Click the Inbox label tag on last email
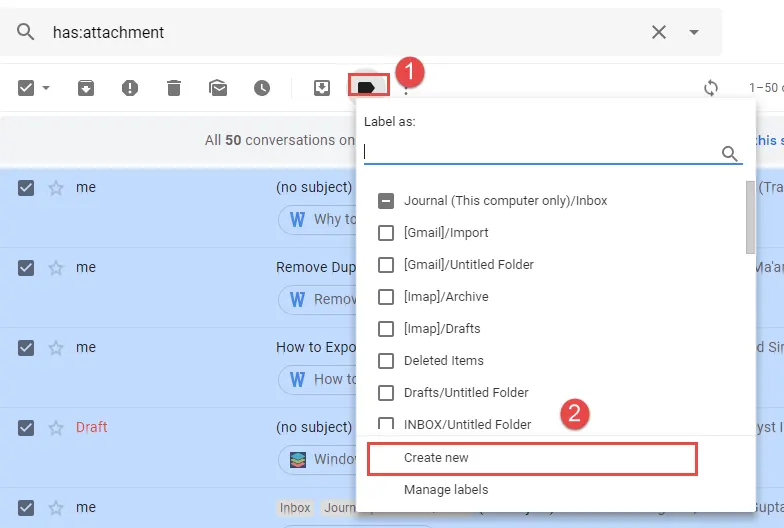This screenshot has width=784, height=528. pos(295,508)
